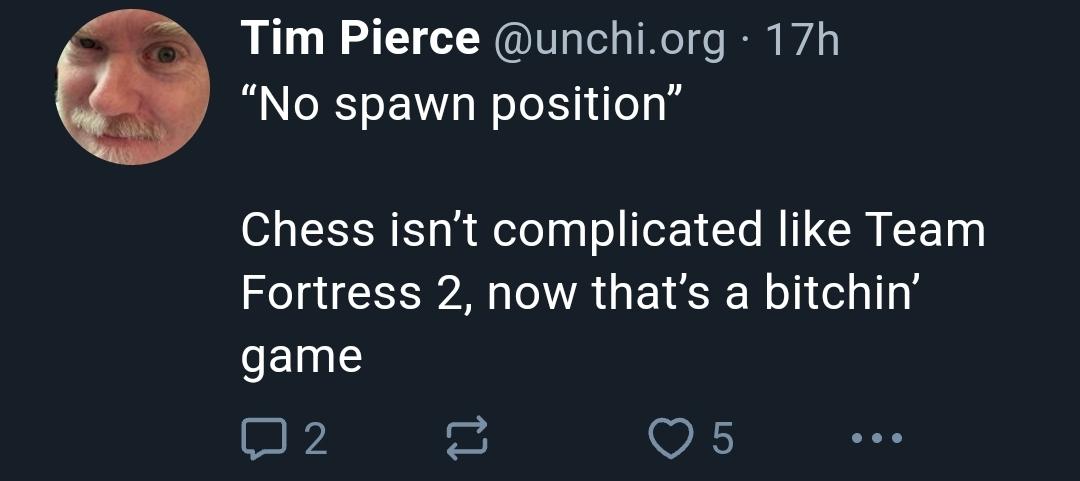This screenshot has height=481, width=1080.
Task: Click the like count number 5
Action: [x=721, y=438]
